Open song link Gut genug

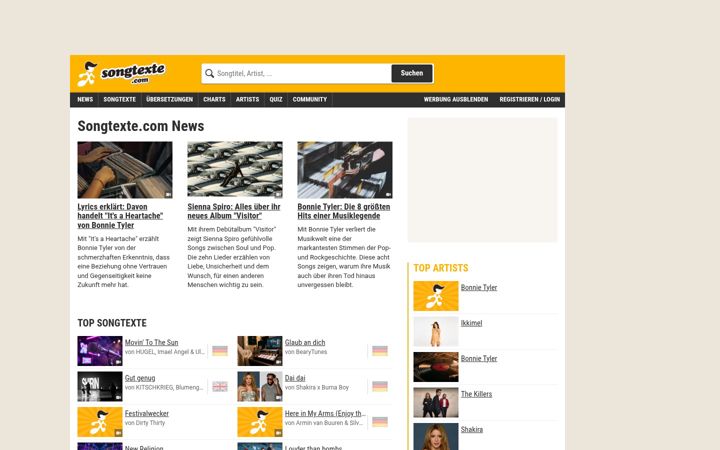click(x=140, y=378)
